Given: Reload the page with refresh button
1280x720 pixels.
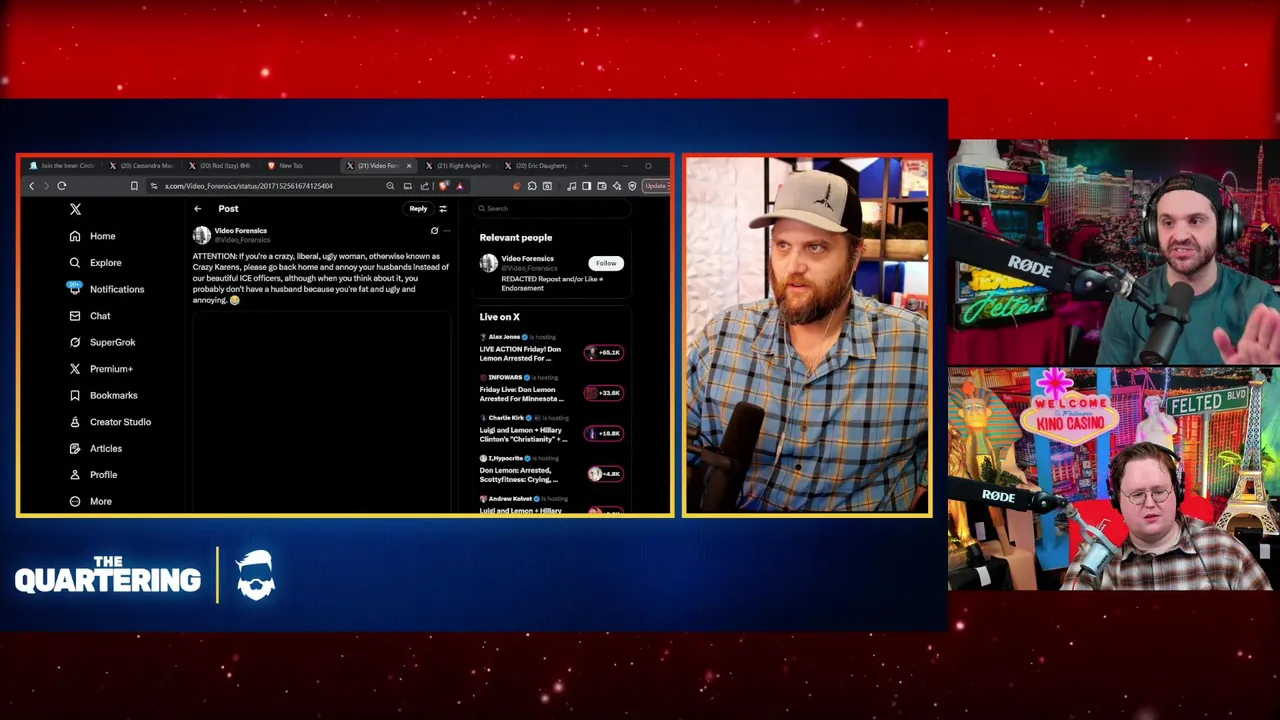Looking at the screenshot, I should [61, 186].
